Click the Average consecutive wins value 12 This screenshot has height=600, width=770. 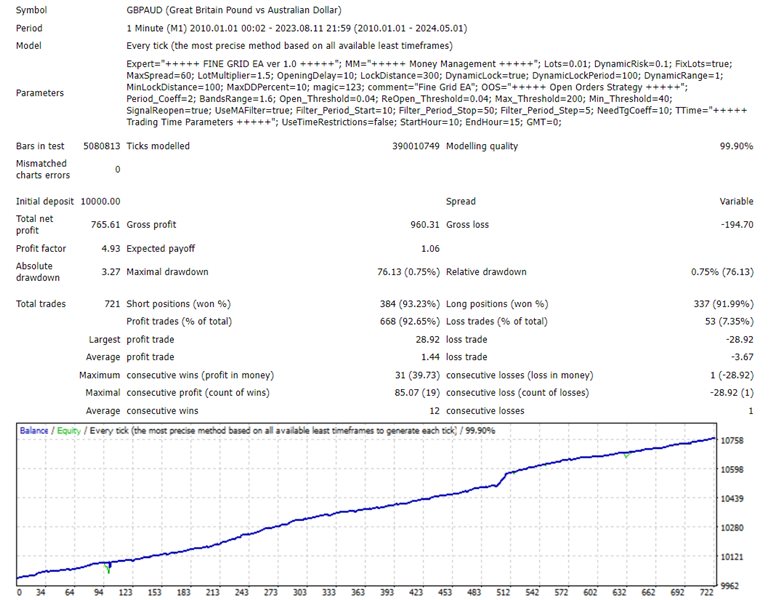point(434,411)
